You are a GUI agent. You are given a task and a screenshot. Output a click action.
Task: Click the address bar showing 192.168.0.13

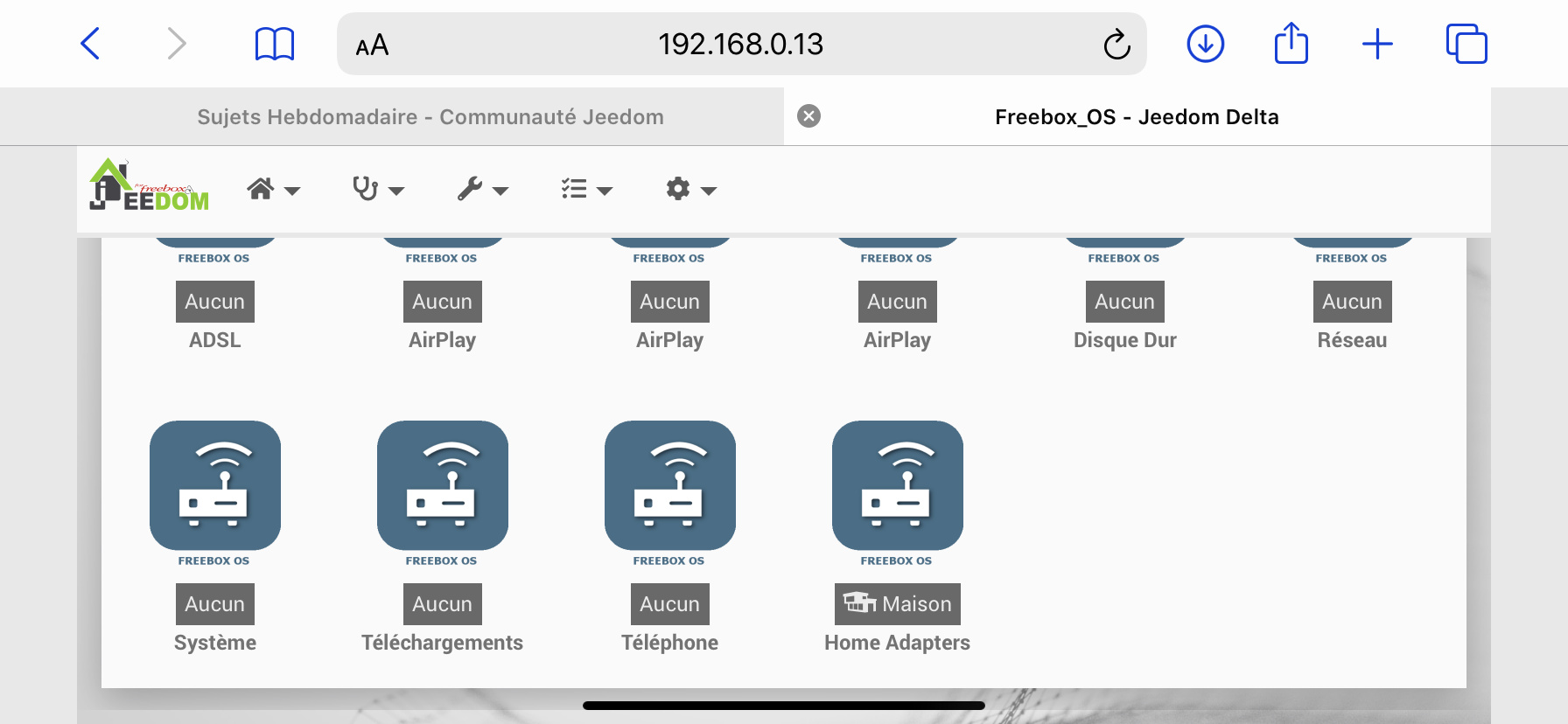[x=741, y=44]
